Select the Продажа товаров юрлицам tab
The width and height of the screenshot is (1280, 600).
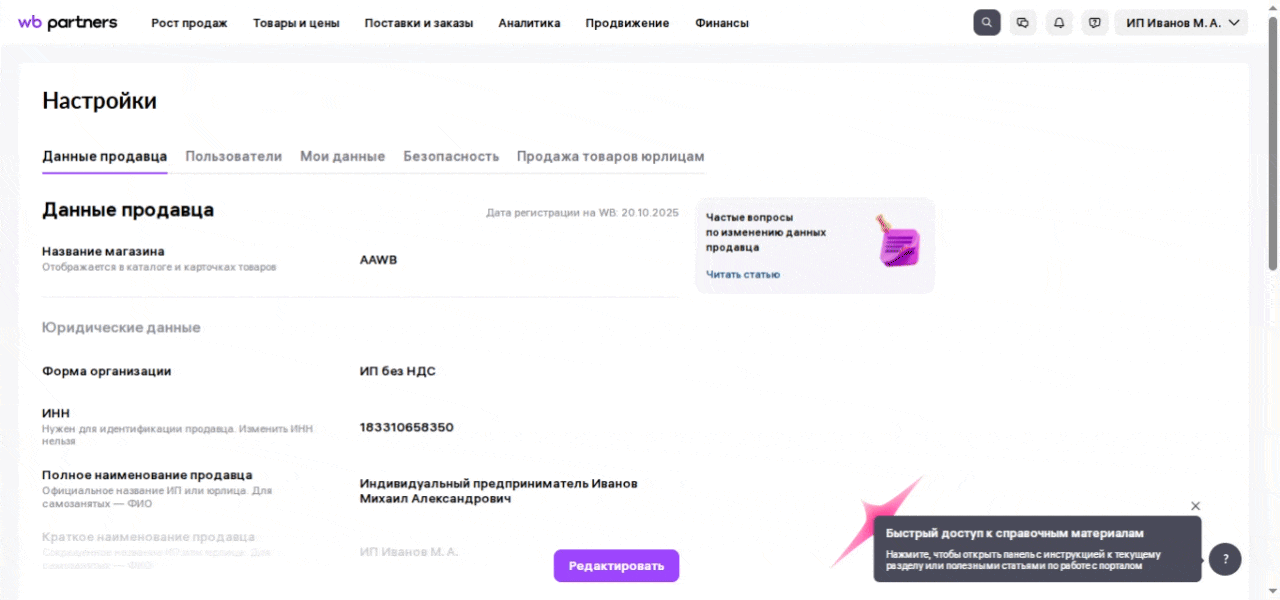pyautogui.click(x=610, y=157)
